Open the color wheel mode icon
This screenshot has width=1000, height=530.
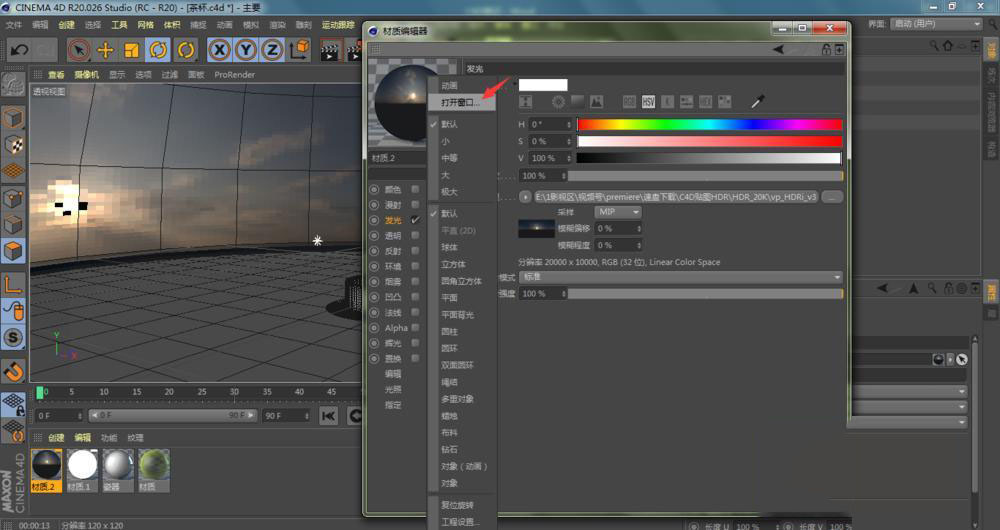(x=558, y=101)
